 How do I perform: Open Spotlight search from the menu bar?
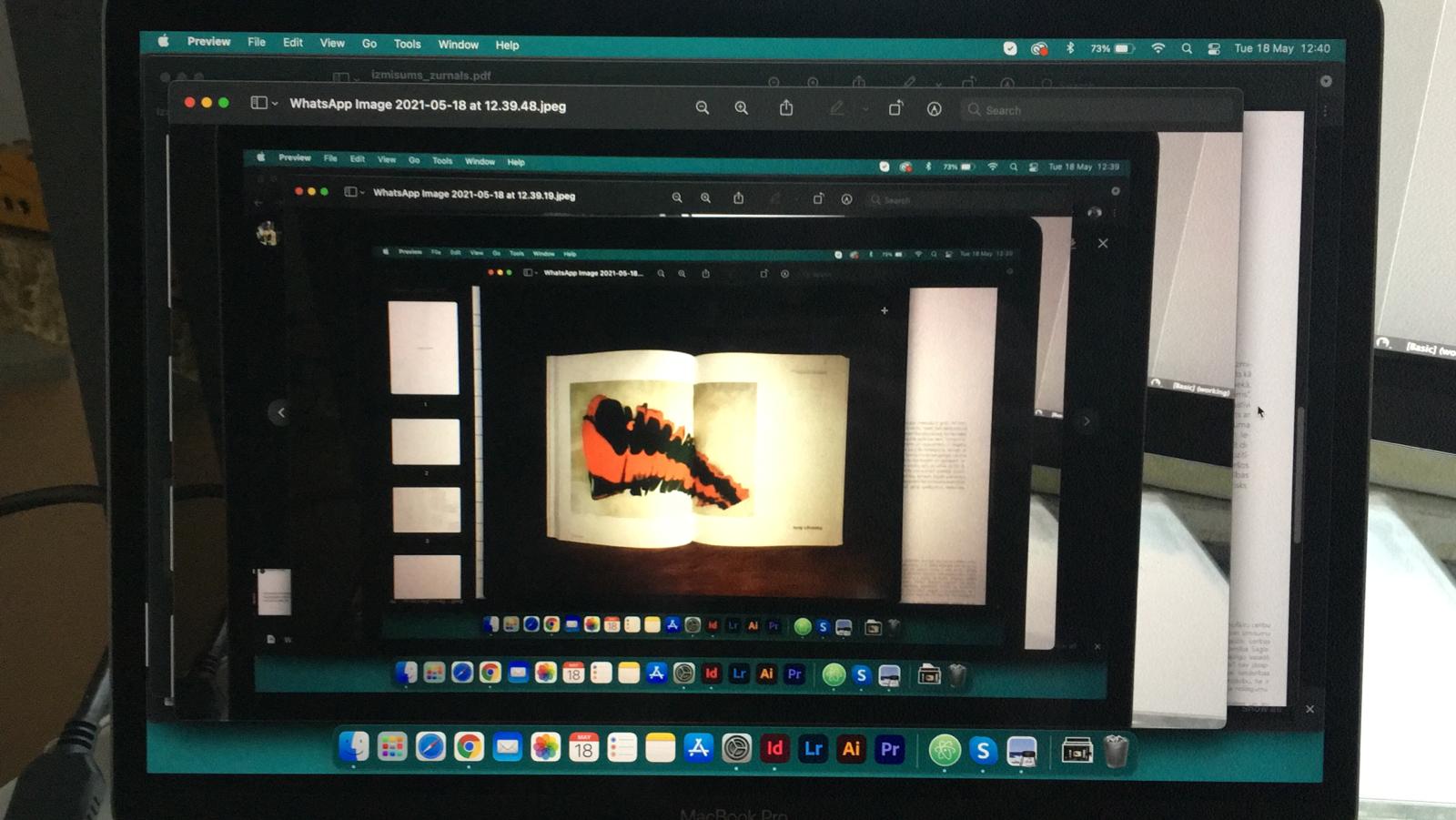[1187, 48]
